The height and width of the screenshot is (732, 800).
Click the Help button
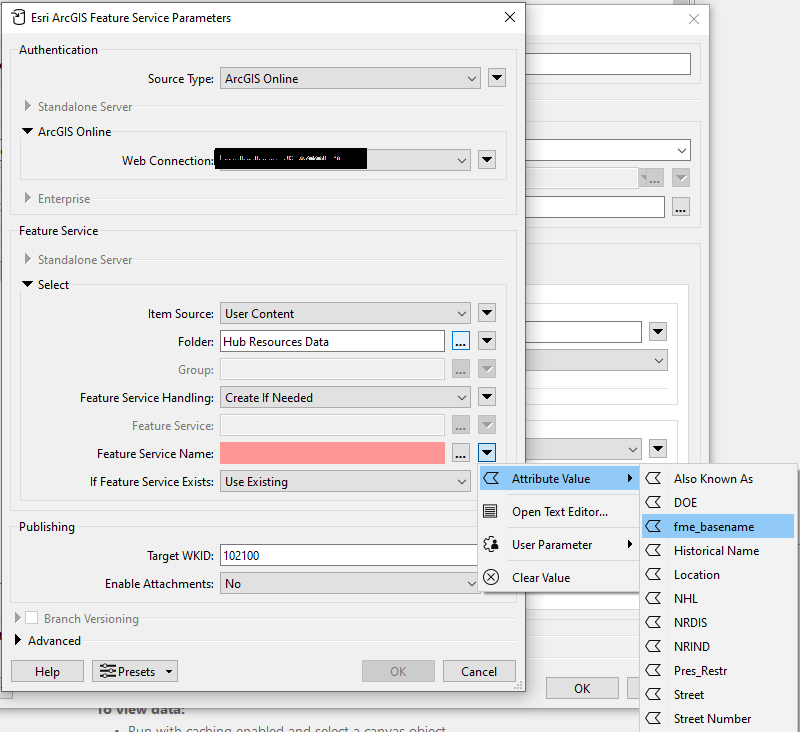click(x=47, y=671)
